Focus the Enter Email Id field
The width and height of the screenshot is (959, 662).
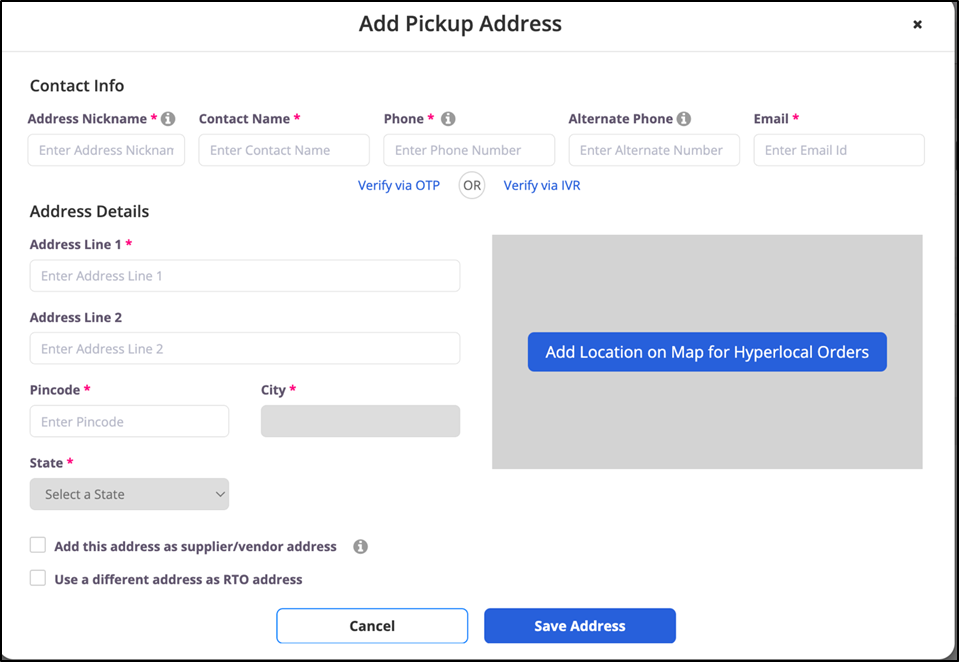pos(838,150)
